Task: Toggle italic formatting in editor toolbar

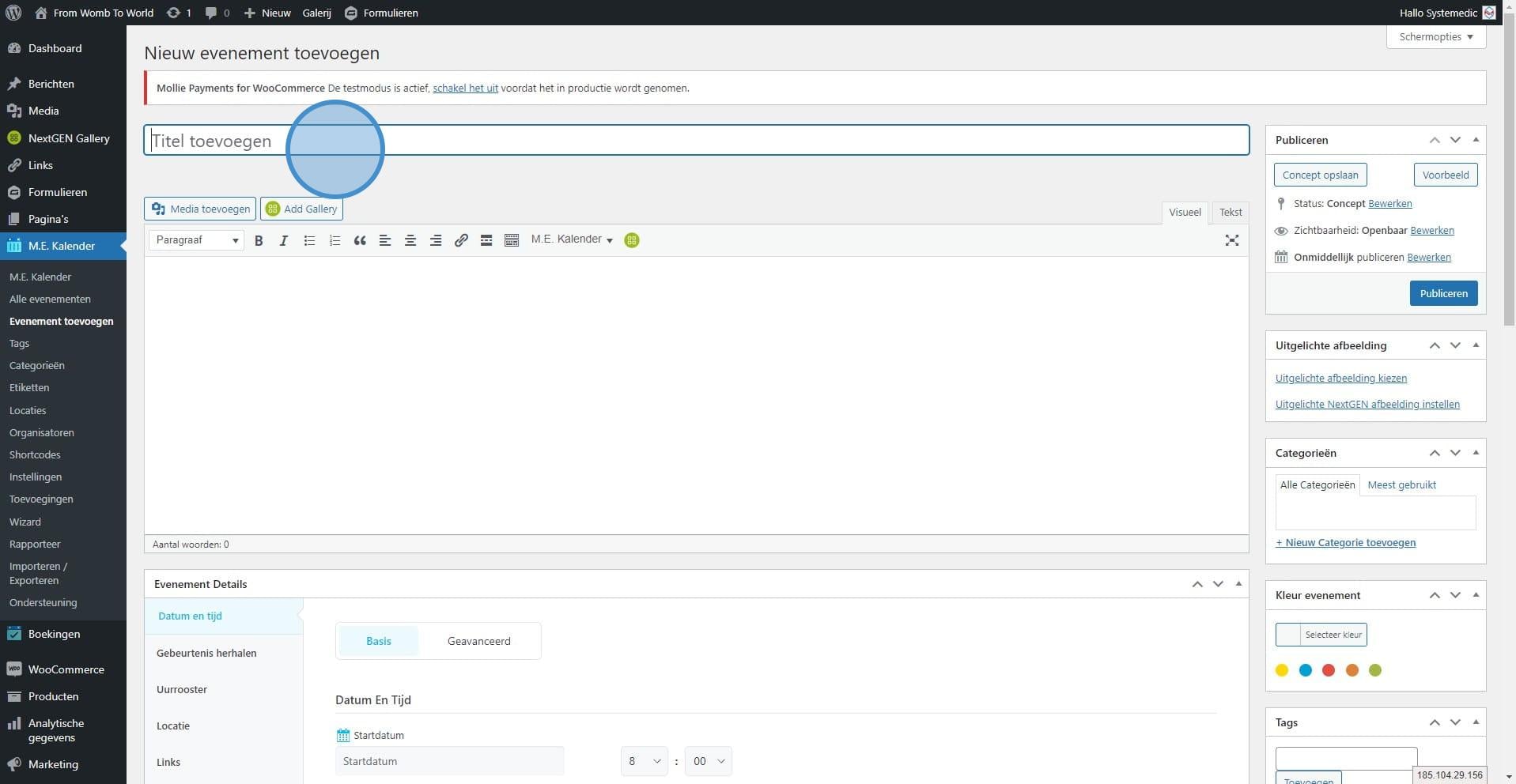Action: click(x=284, y=240)
